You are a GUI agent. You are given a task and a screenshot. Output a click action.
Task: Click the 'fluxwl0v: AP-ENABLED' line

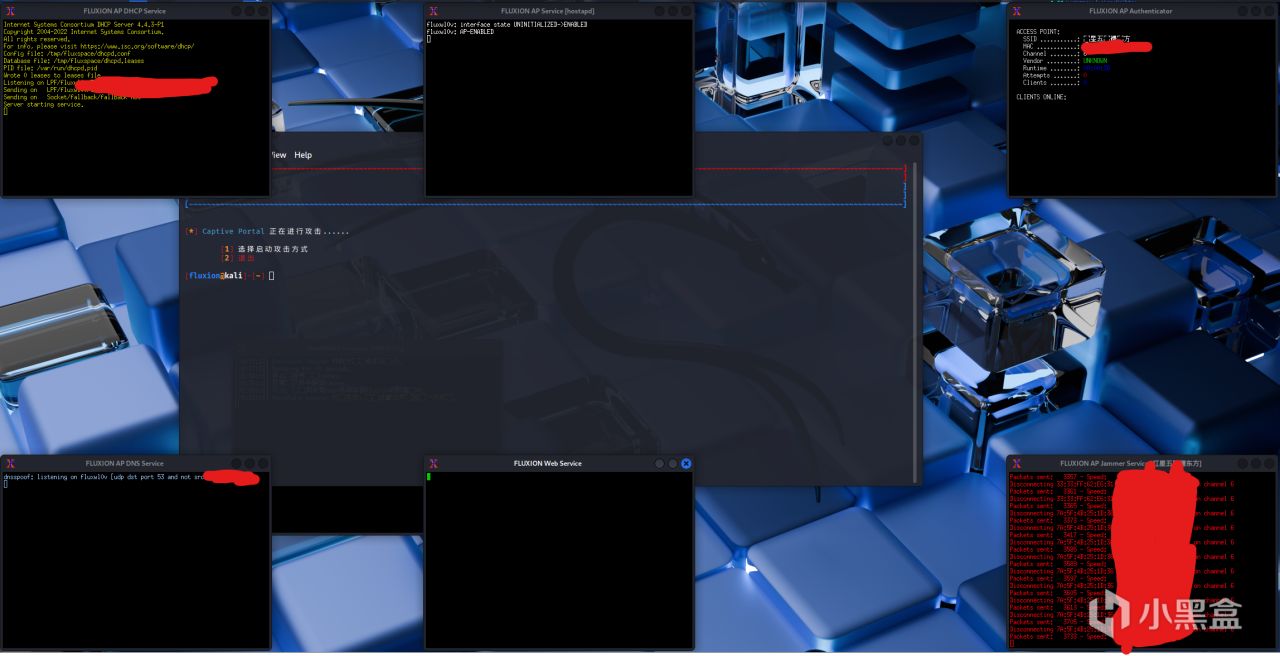click(460, 31)
